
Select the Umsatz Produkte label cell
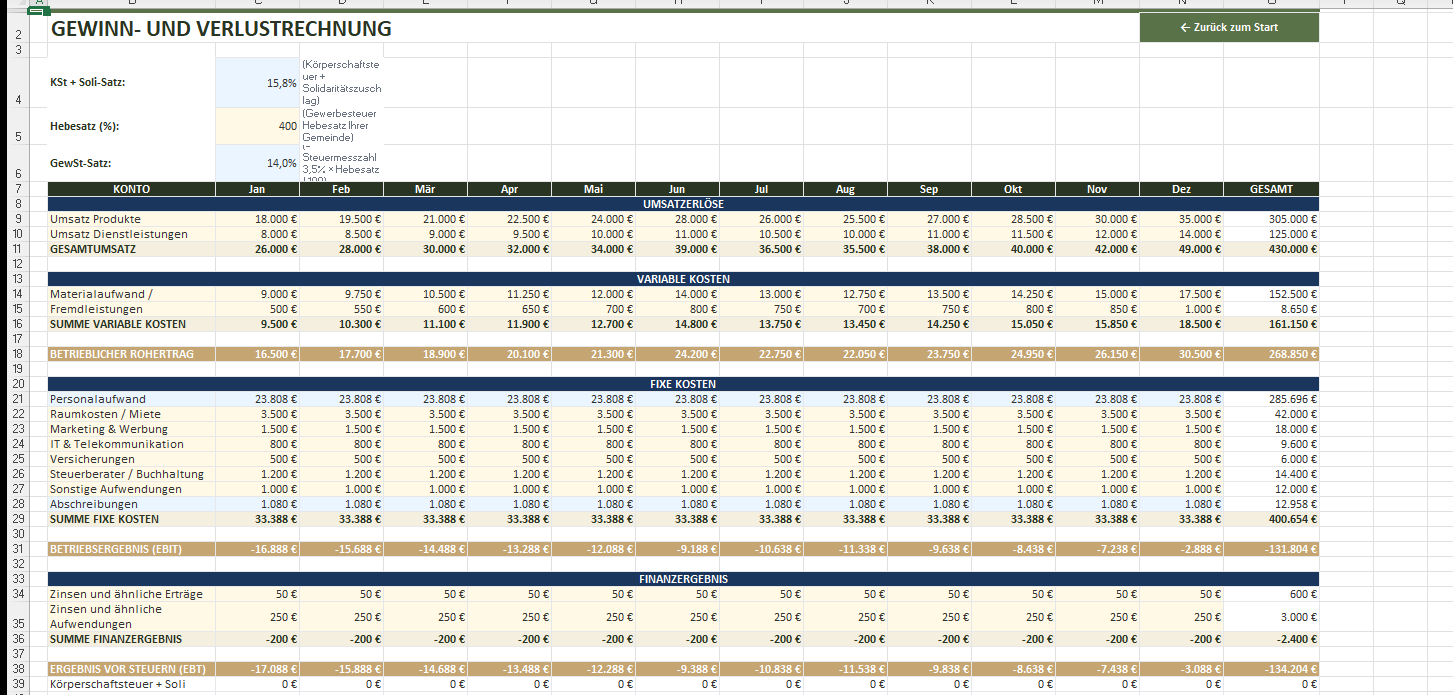(131, 219)
